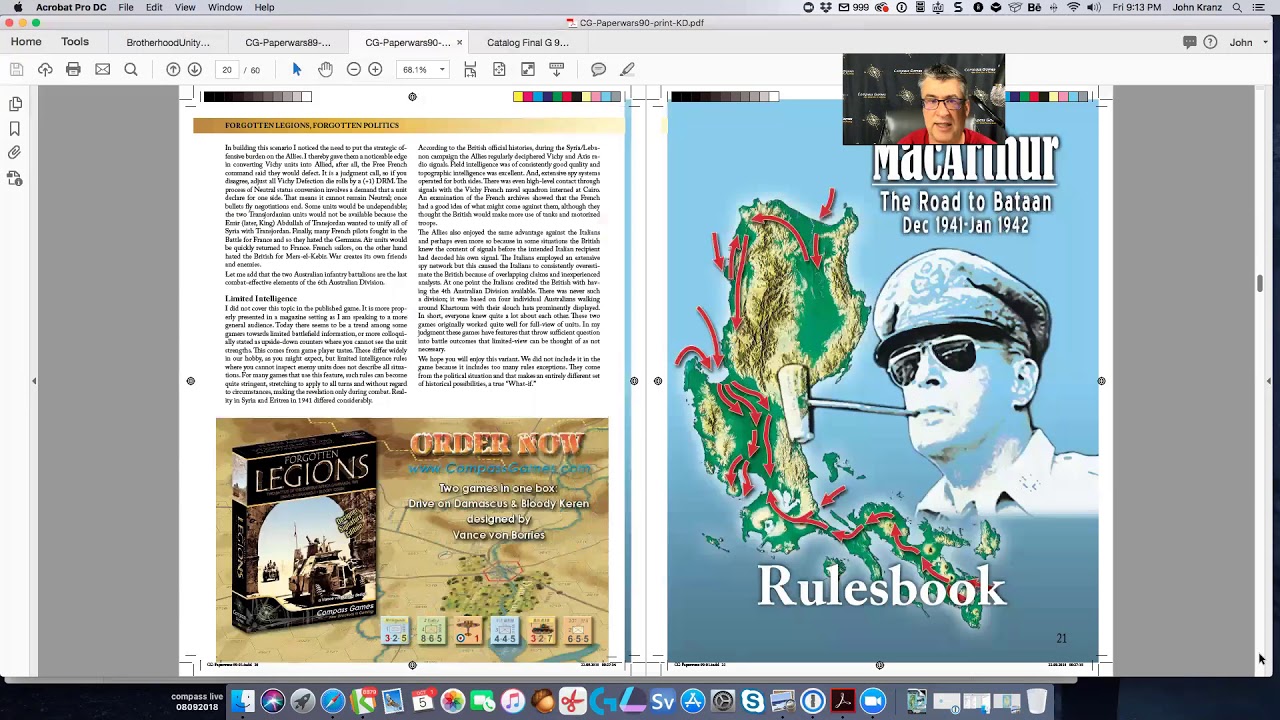Close the CG-Paperwars90 tab
The image size is (1280, 720).
[x=459, y=42]
